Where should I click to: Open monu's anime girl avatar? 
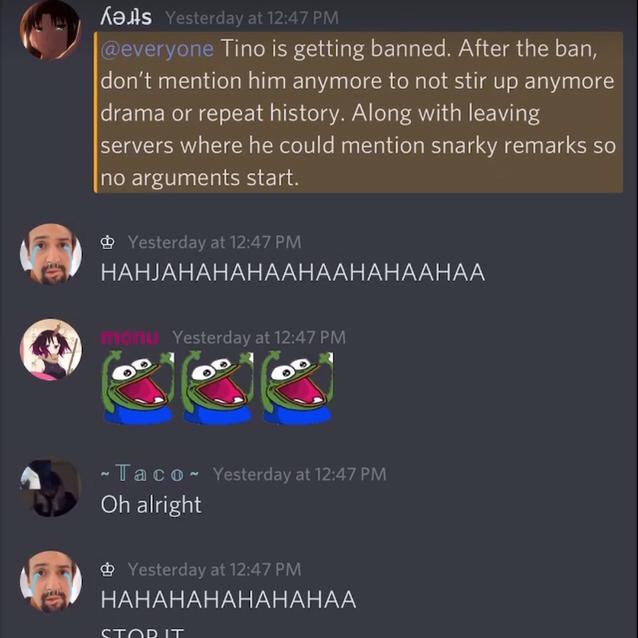[50, 349]
